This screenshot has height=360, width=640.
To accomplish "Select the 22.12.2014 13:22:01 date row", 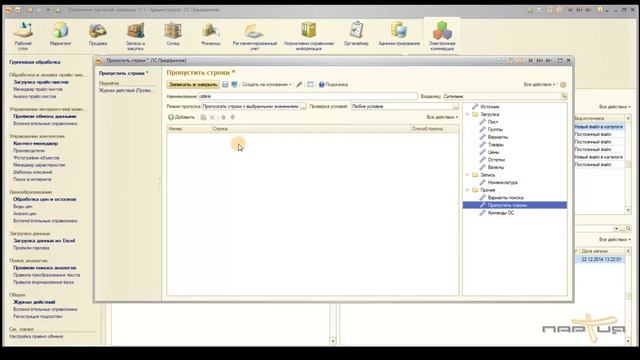I will [601, 259].
